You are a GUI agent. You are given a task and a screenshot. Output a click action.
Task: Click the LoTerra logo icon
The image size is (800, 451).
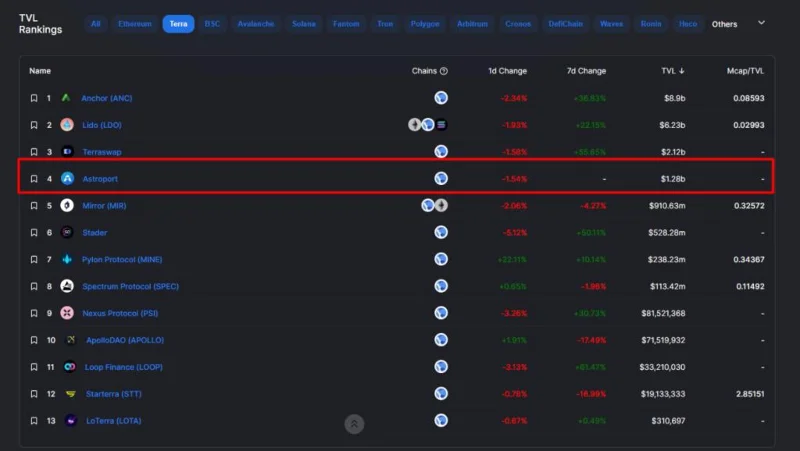[70, 420]
